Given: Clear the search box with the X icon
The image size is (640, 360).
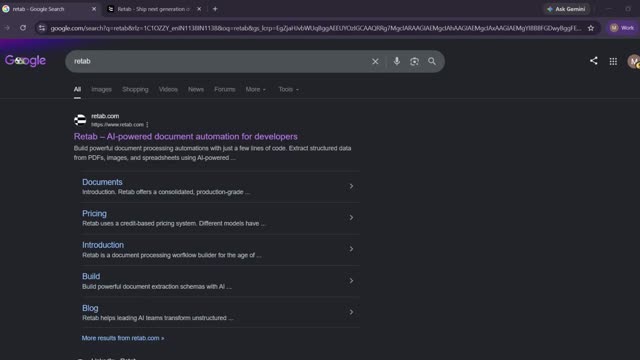Looking at the screenshot, I should pyautogui.click(x=375, y=62).
